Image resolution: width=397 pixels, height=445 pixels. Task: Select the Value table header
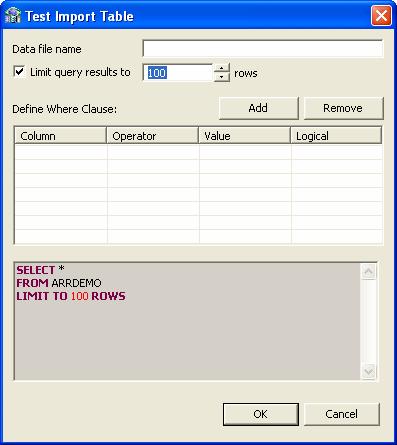tap(245, 136)
